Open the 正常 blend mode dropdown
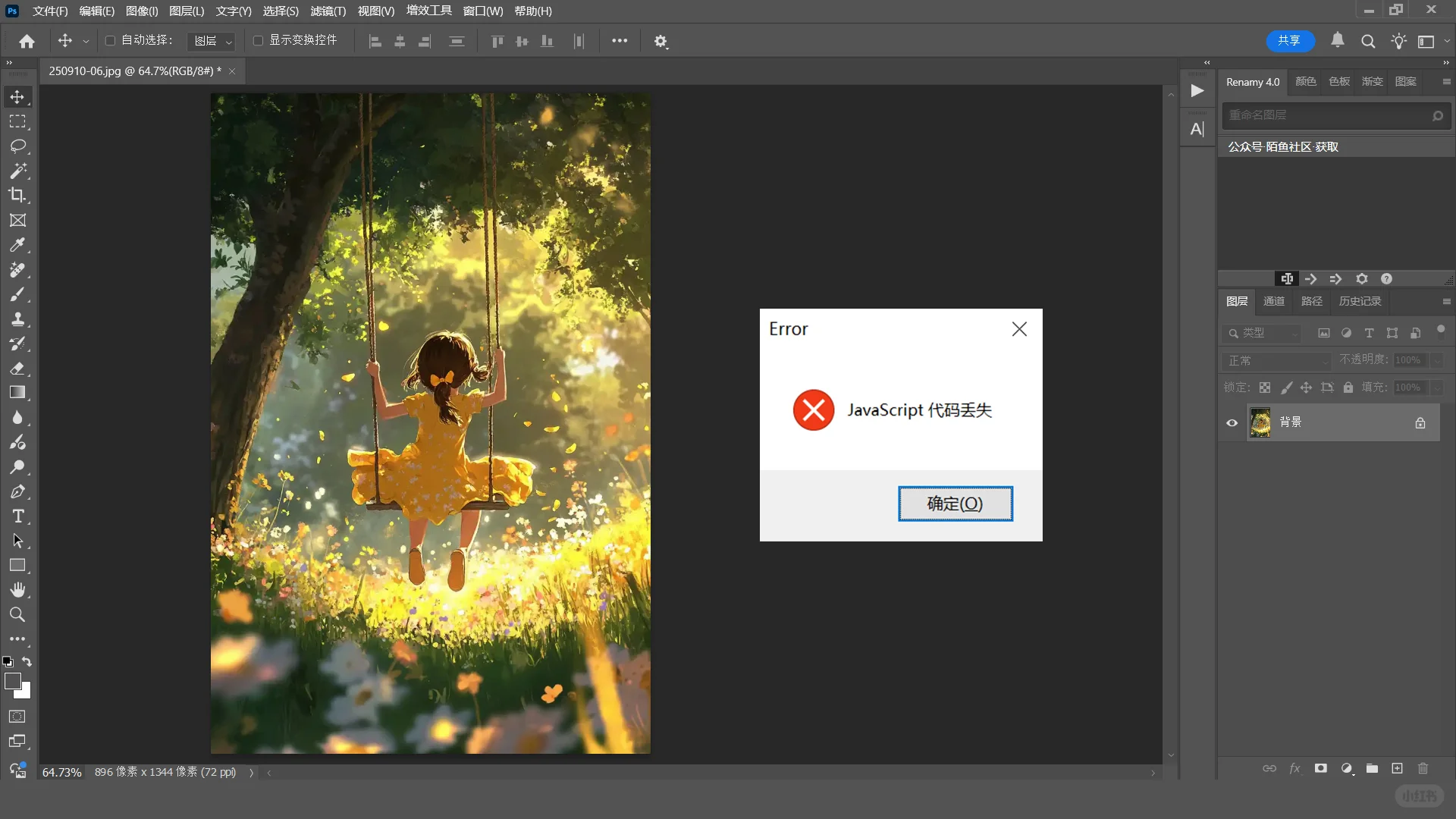1456x819 pixels. [x=1276, y=360]
